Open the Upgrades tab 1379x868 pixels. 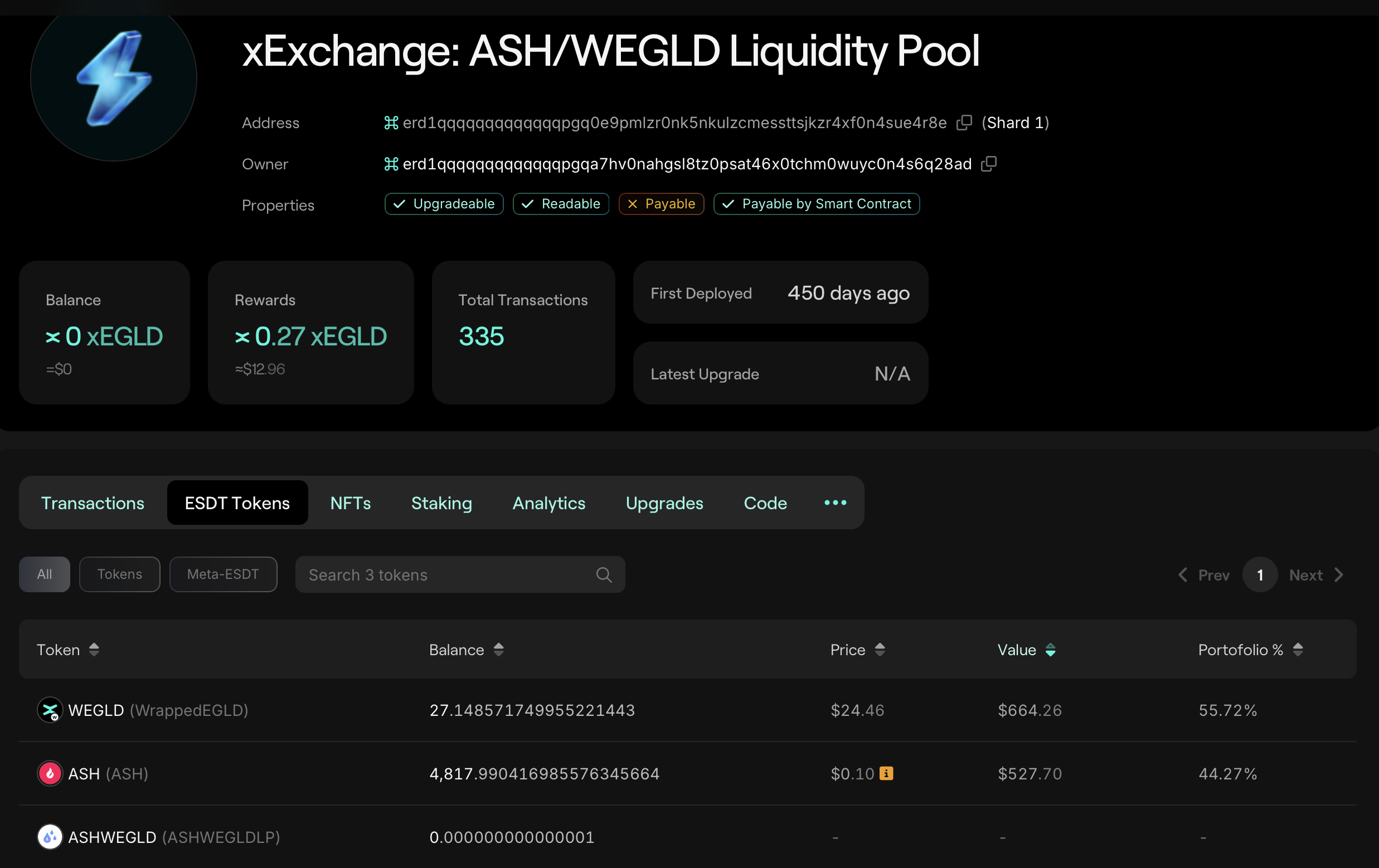click(664, 503)
